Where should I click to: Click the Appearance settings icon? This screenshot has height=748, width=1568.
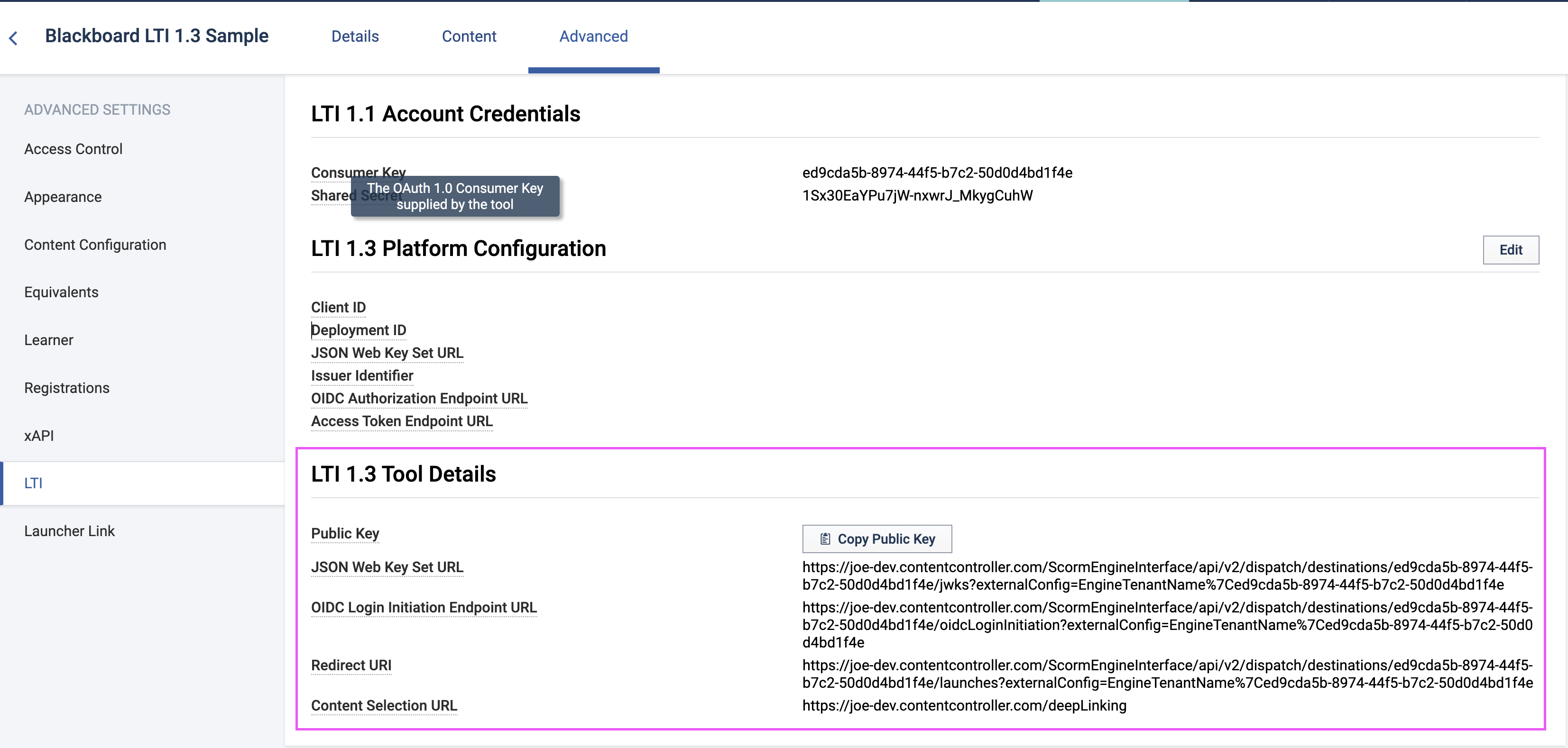[63, 196]
